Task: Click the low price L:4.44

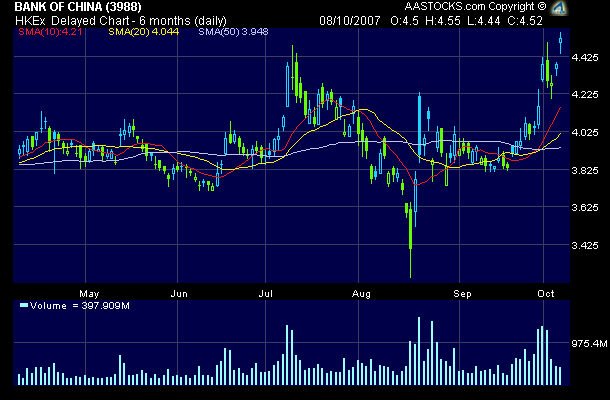Action: pos(484,21)
